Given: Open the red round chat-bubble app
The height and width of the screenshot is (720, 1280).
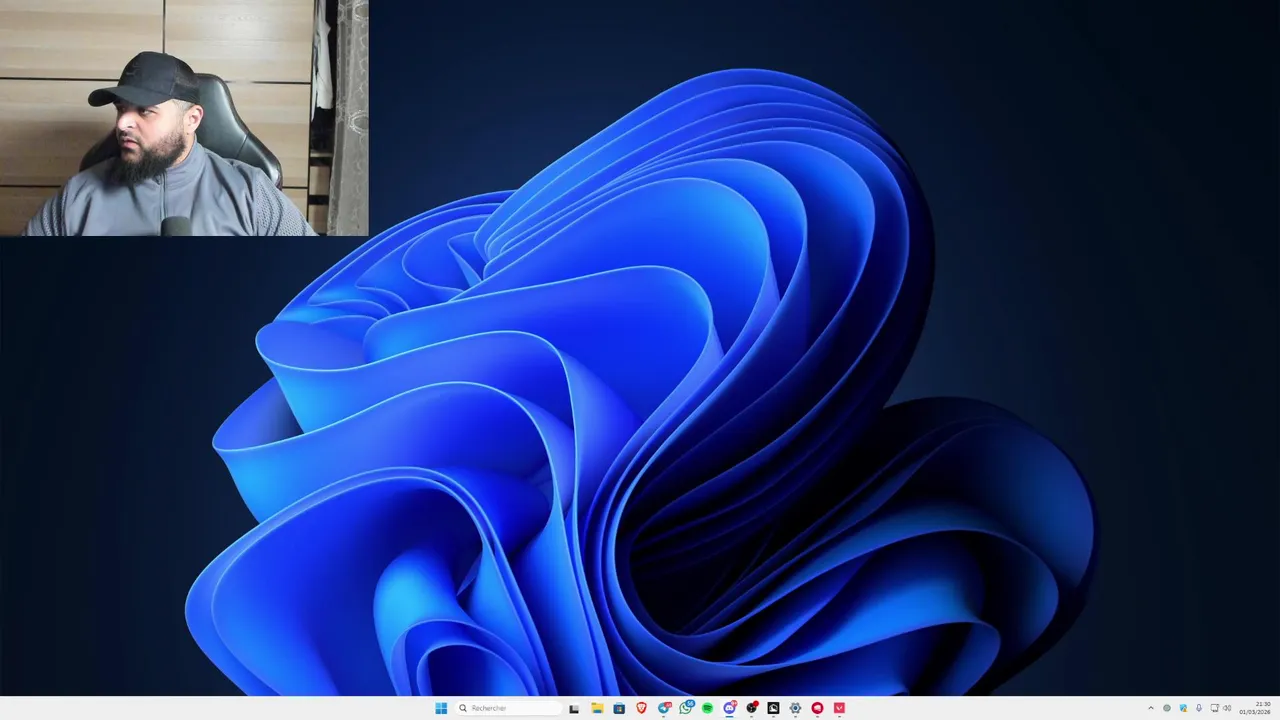Looking at the screenshot, I should 817,708.
